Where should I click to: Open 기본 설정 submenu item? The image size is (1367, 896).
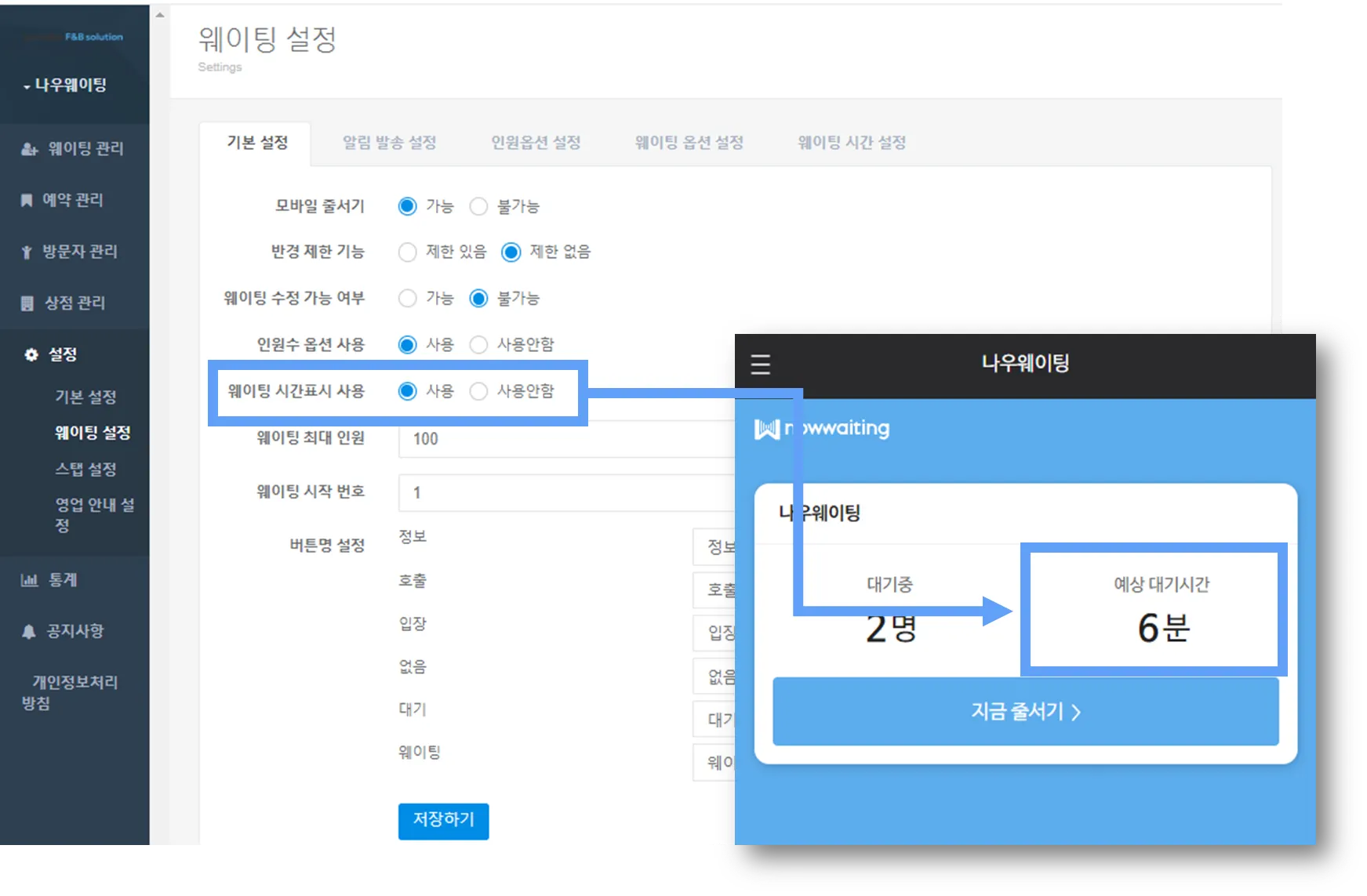pyautogui.click(x=85, y=397)
